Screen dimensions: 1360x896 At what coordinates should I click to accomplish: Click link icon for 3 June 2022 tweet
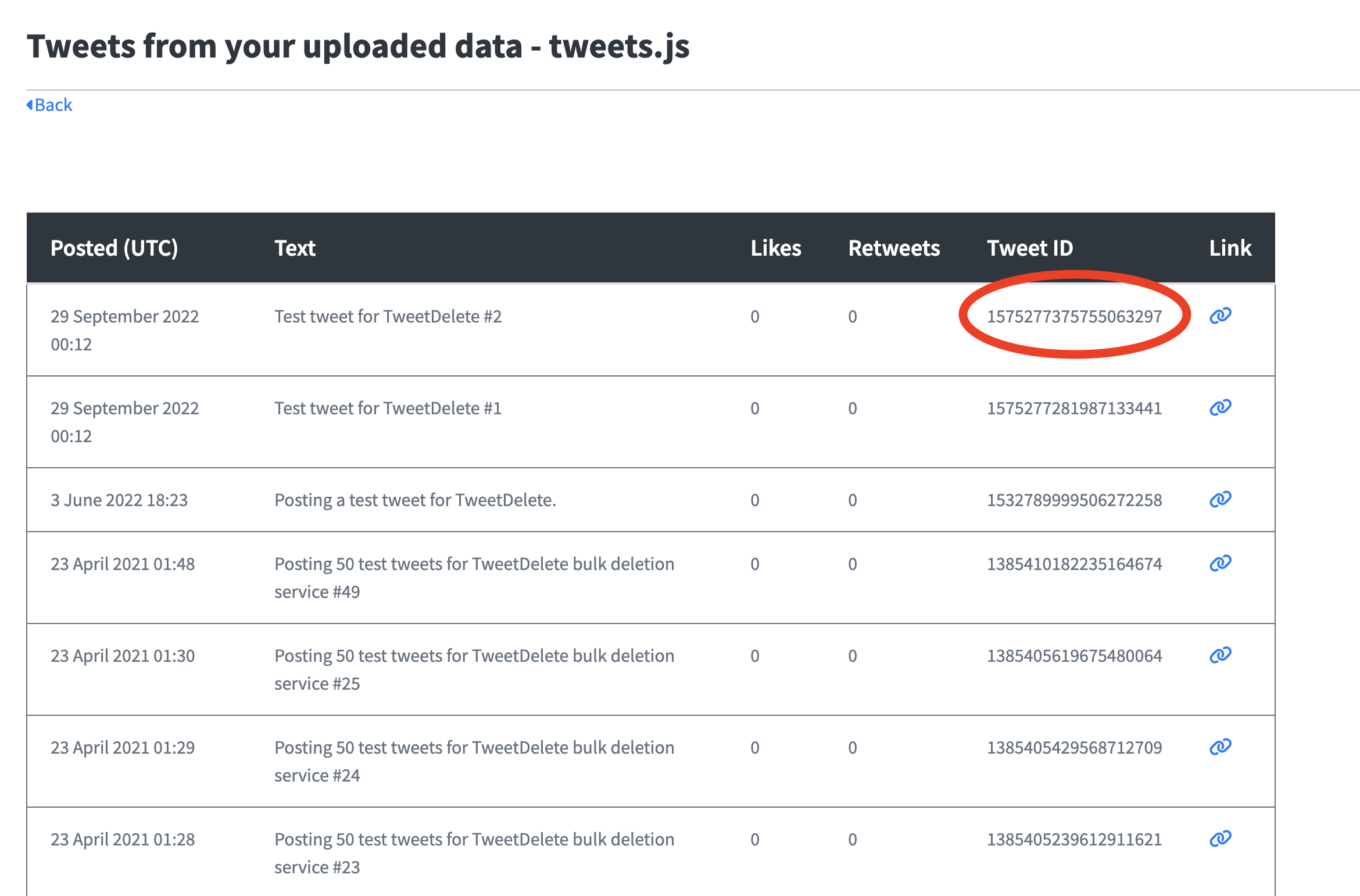[x=1220, y=499]
